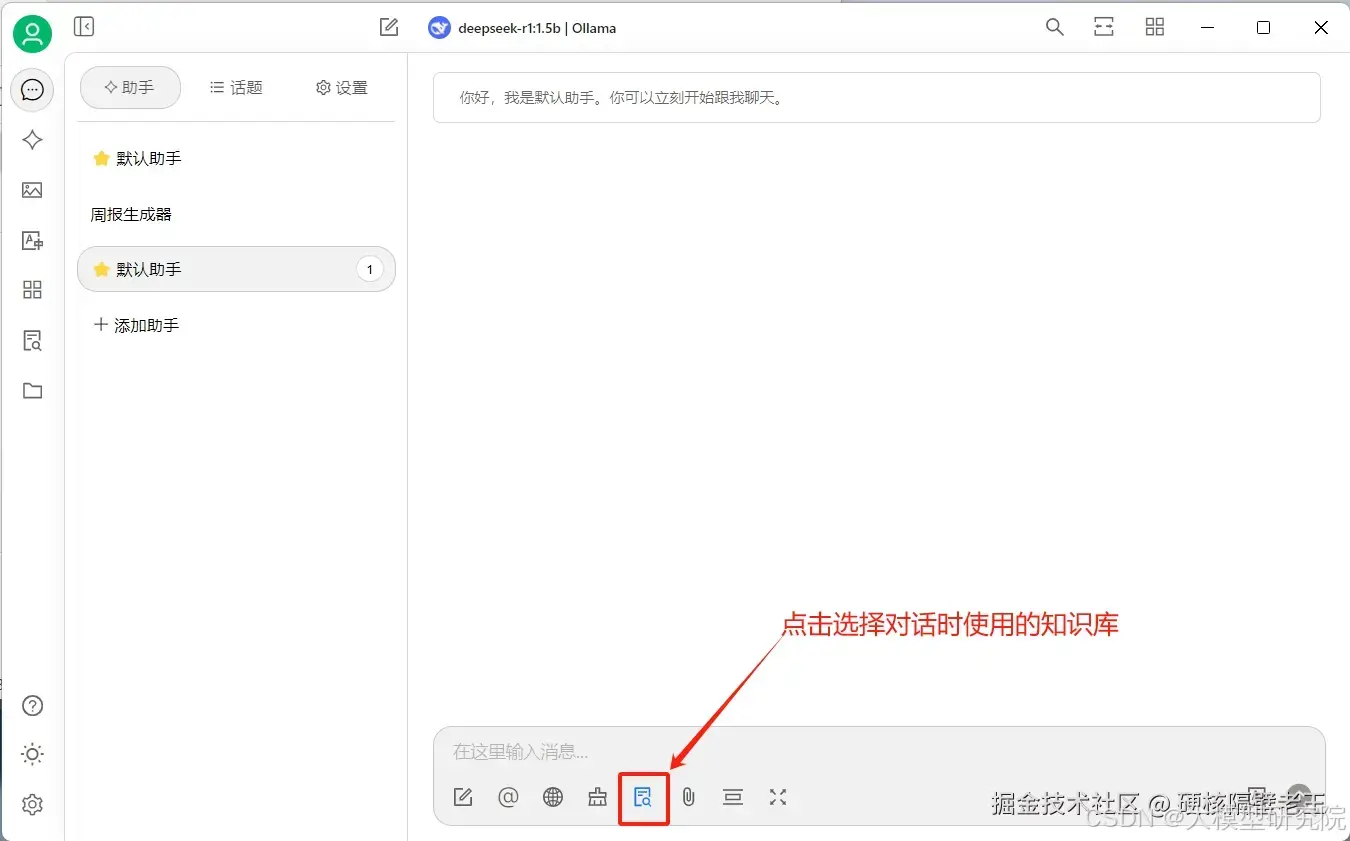Select the first 默认助手 entry

(x=236, y=158)
